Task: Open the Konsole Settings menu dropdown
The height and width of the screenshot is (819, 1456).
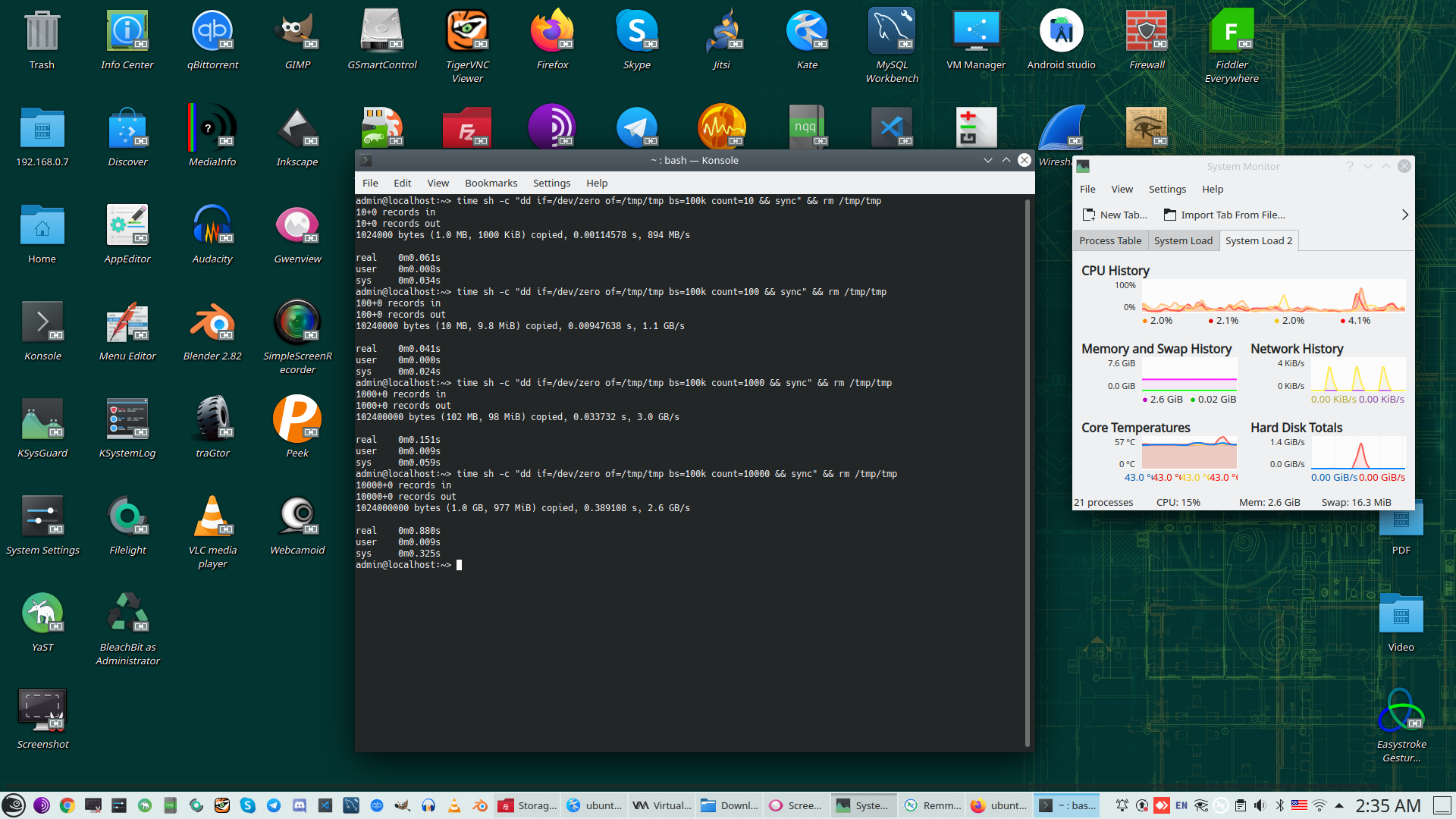Action: [551, 183]
